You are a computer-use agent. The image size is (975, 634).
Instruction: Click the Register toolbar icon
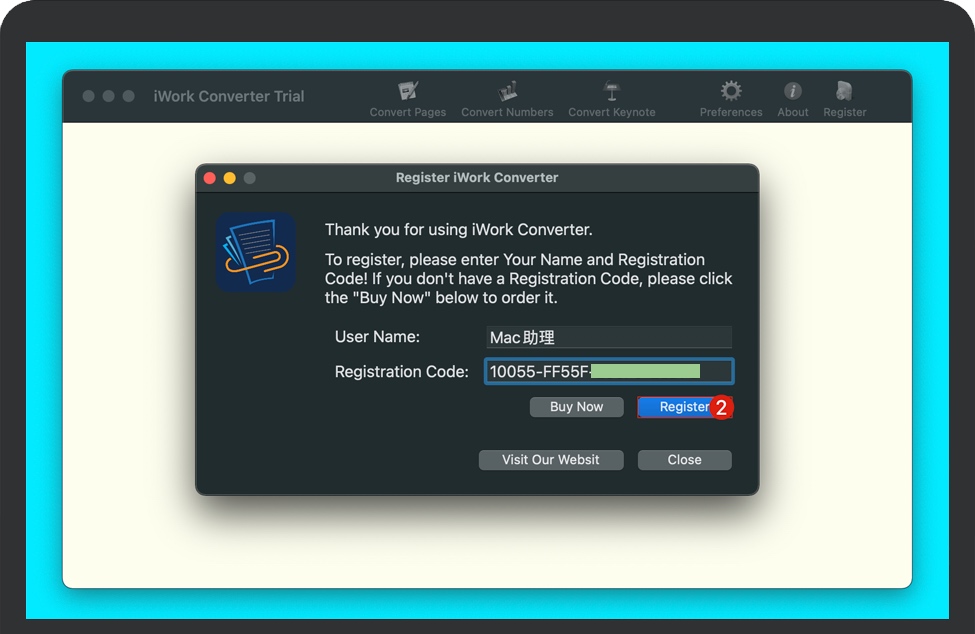click(x=844, y=91)
